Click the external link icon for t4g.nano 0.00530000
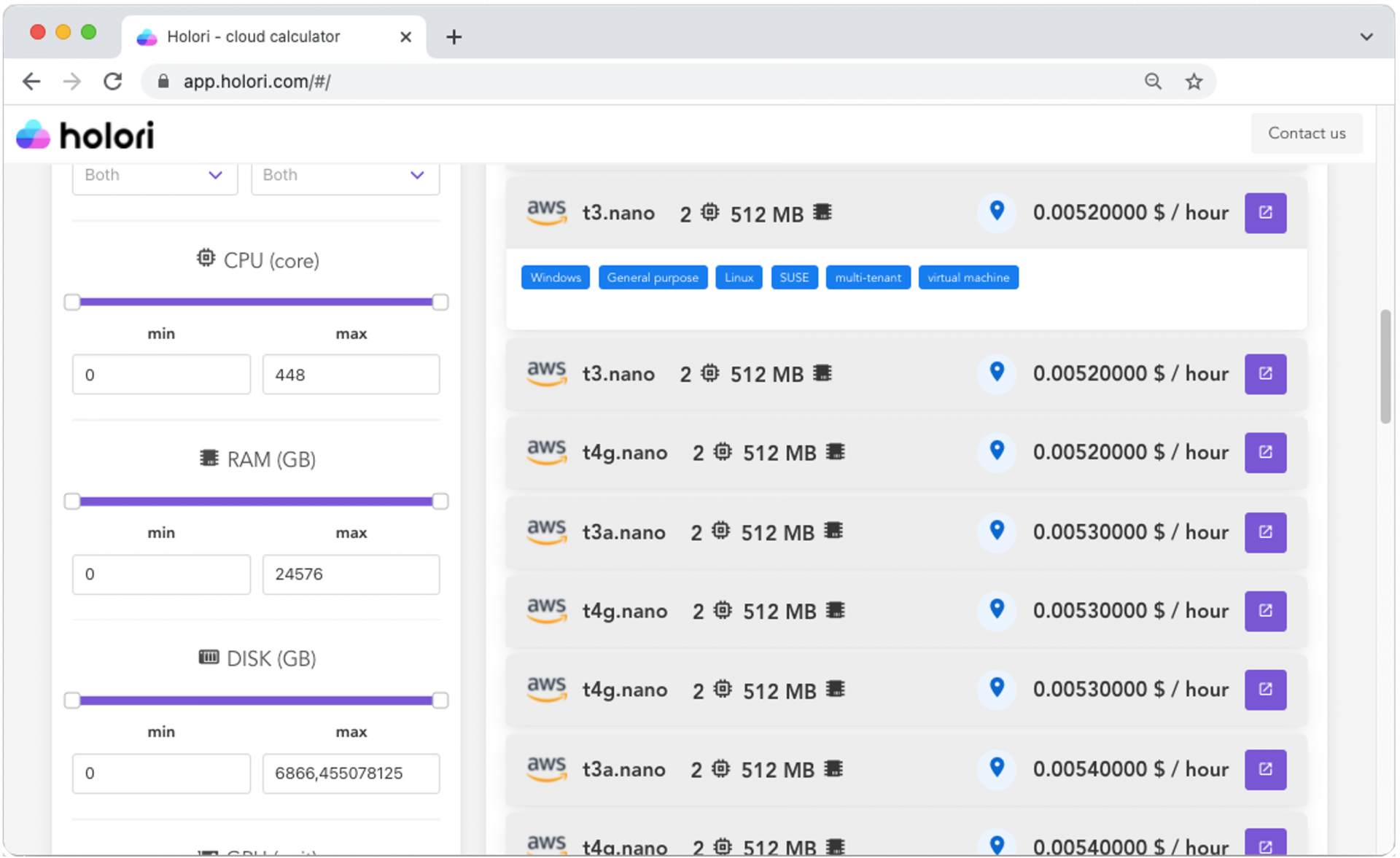The height and width of the screenshot is (858, 1400). [1265, 610]
